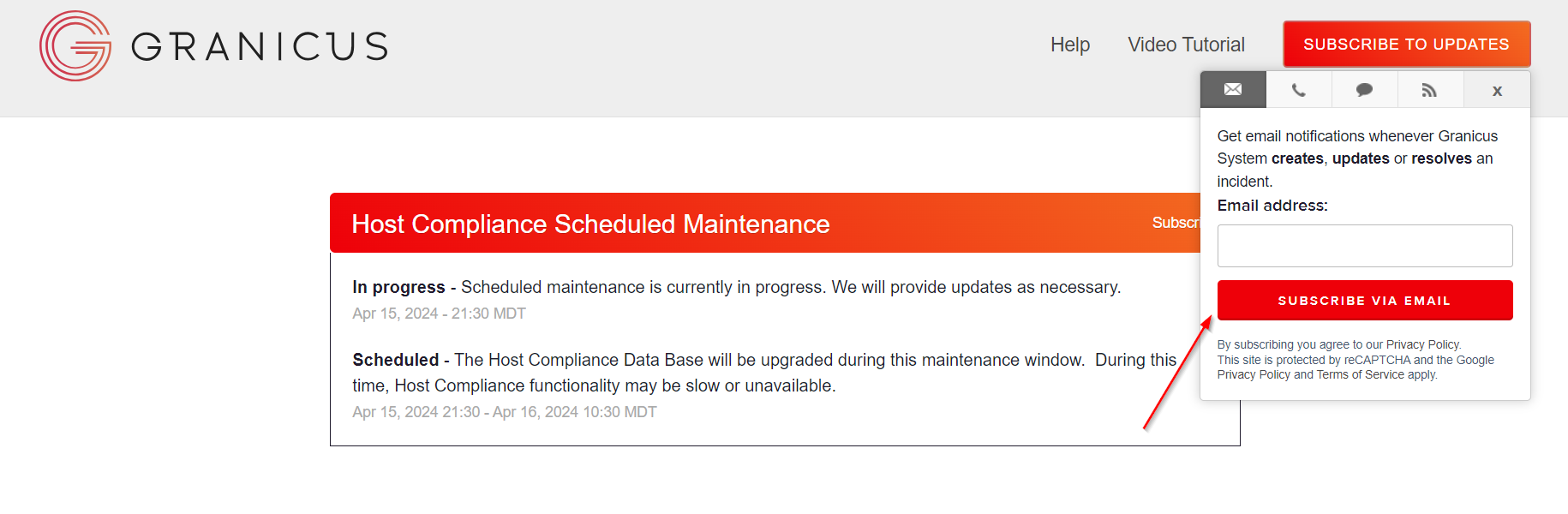Screen dimensions: 1568x514
Task: Click the X icon in the subscription popup
Action: [1496, 90]
